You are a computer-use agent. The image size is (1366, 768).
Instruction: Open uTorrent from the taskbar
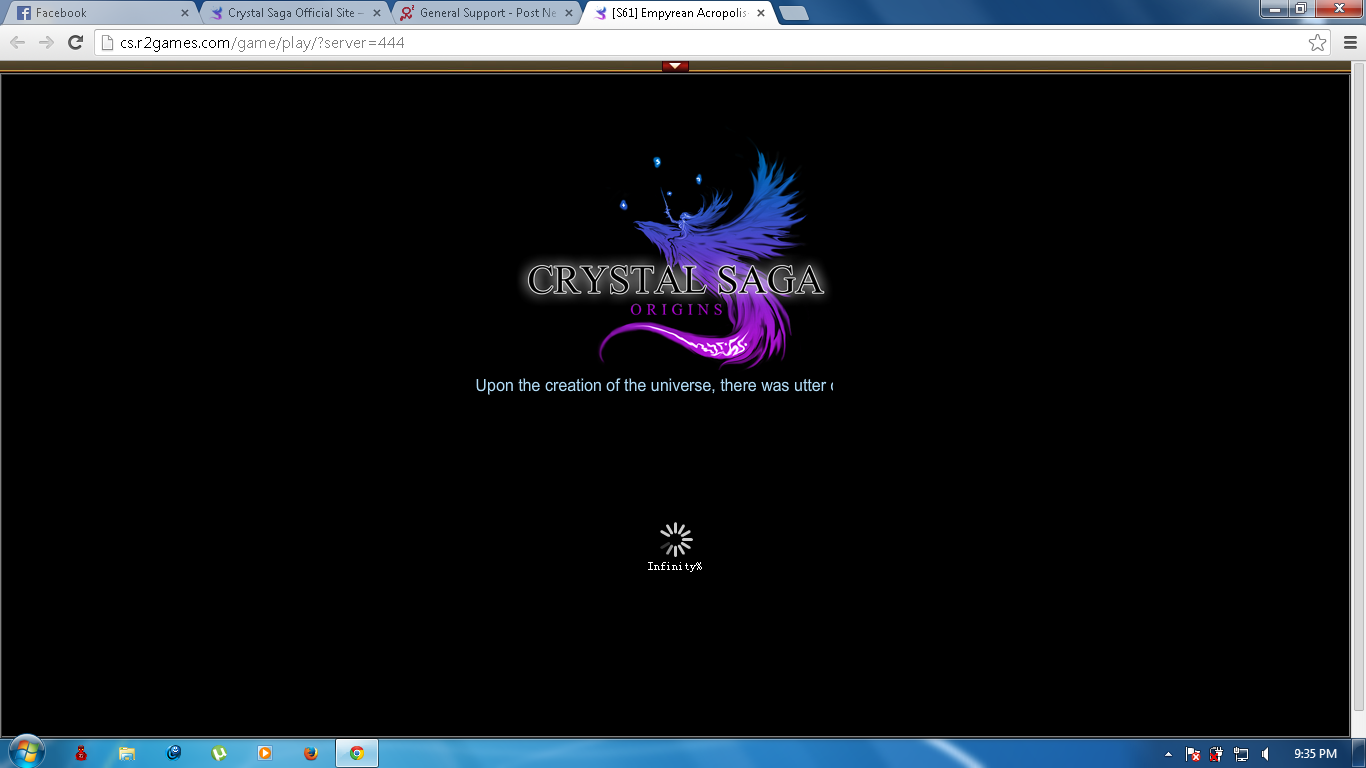219,753
